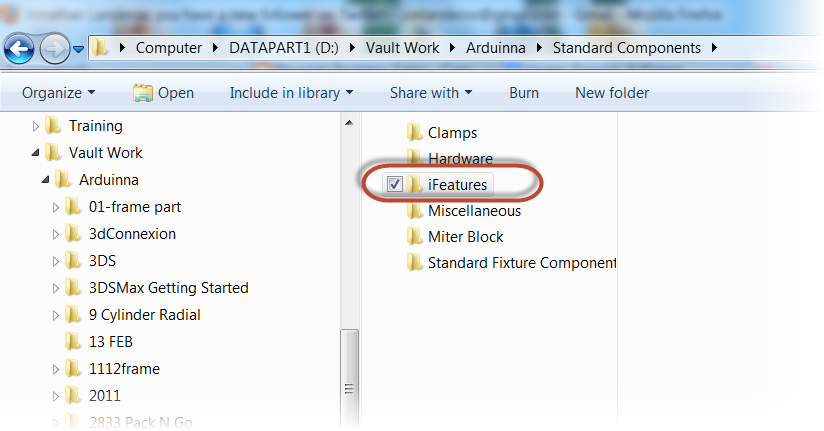Select the 13 FEB folder icon

pos(73,341)
